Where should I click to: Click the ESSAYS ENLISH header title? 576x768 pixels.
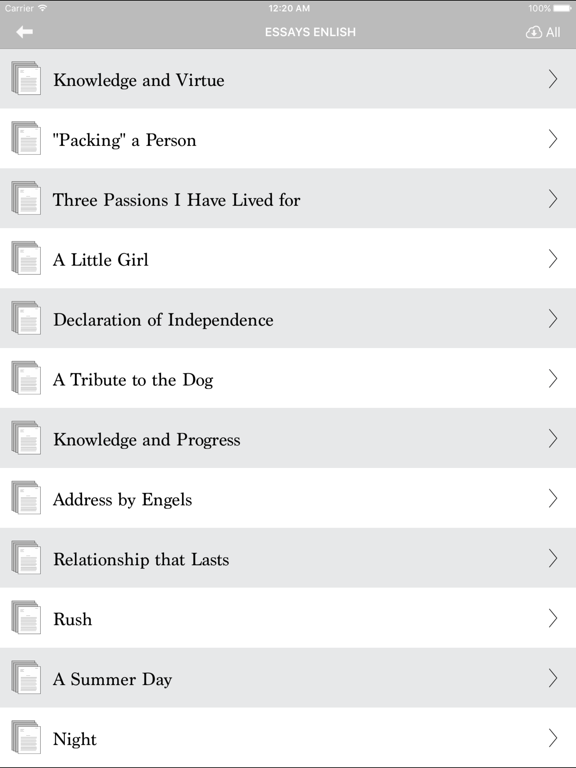(x=310, y=32)
